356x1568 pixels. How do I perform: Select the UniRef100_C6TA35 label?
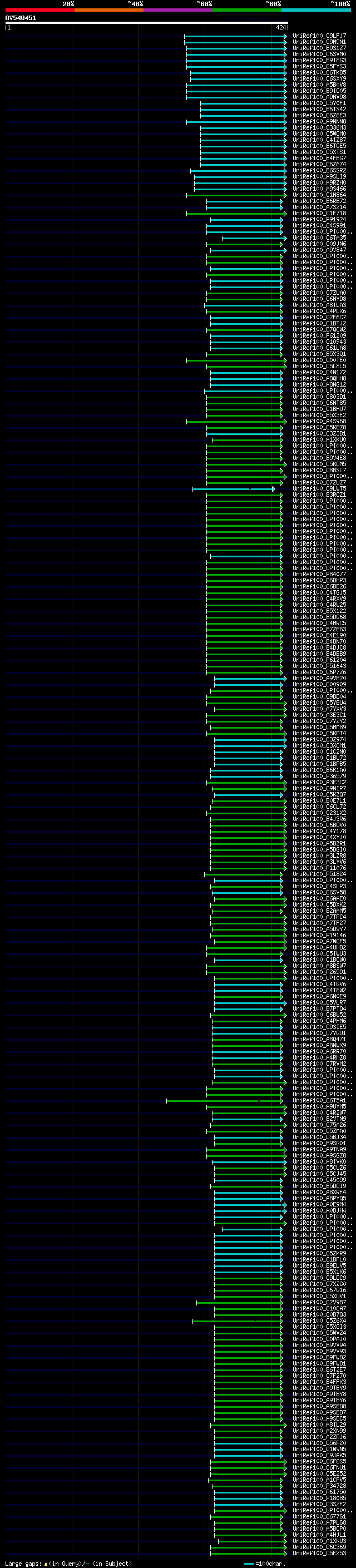319,238
